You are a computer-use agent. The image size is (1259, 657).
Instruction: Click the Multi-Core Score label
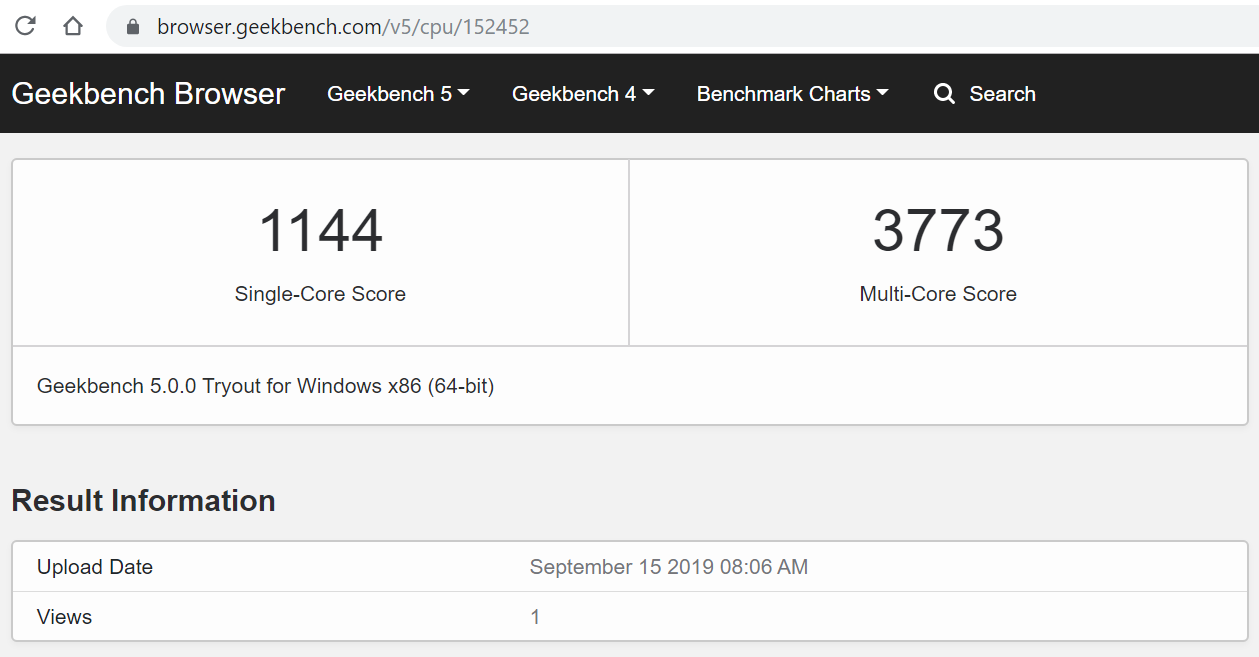pos(938,294)
